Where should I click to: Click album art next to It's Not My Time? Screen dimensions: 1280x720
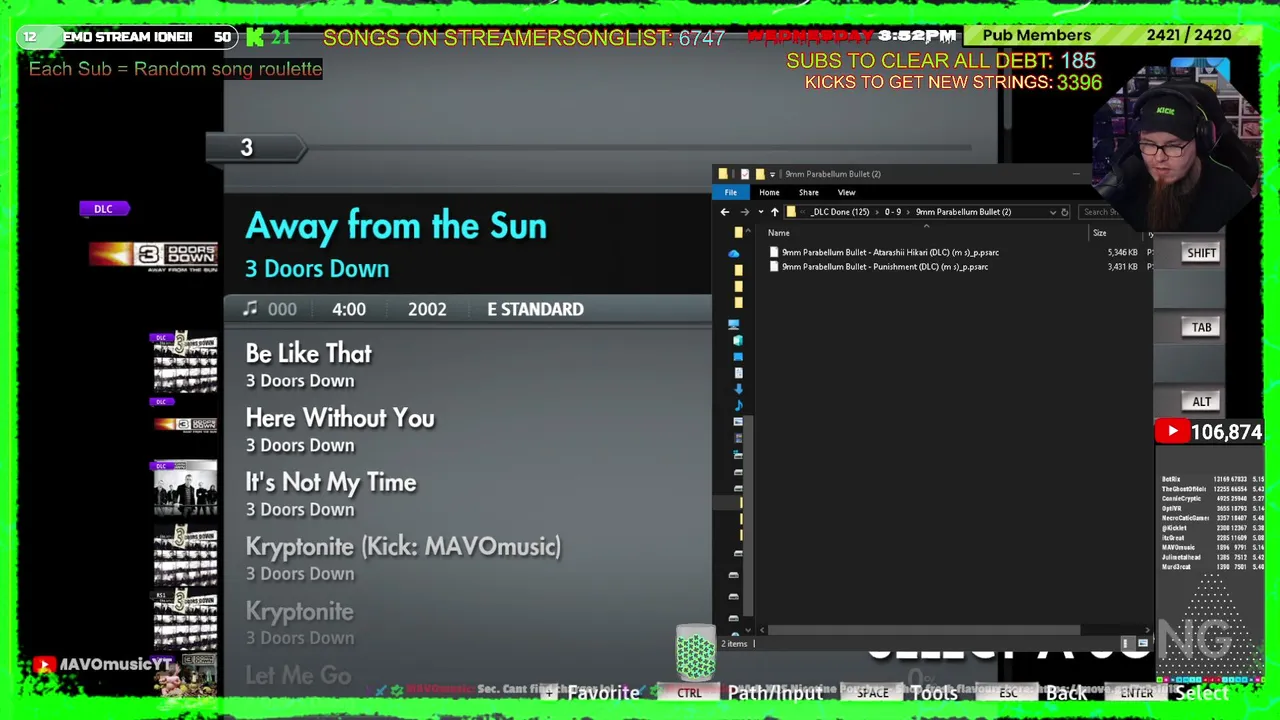tap(185, 490)
